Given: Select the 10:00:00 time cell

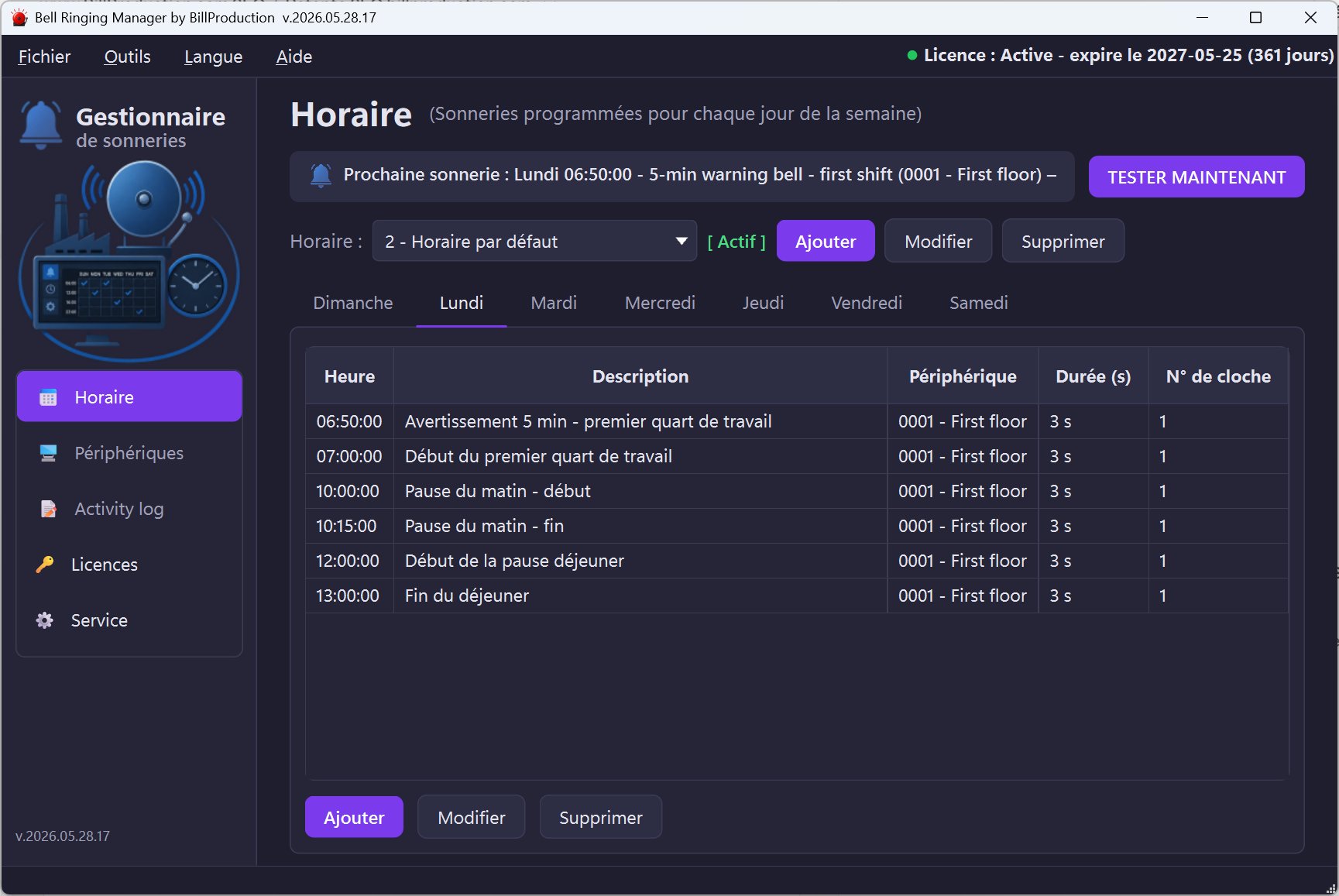Looking at the screenshot, I should point(349,491).
